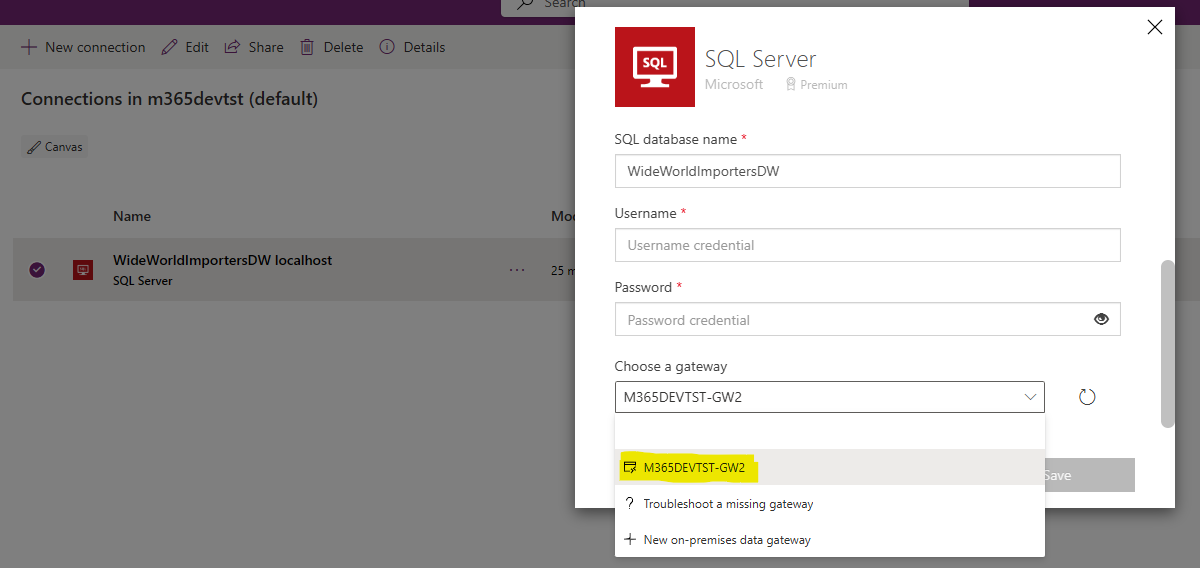This screenshot has width=1200, height=568.
Task: Click the dialog vertical scrollbar
Action: tap(1167, 343)
